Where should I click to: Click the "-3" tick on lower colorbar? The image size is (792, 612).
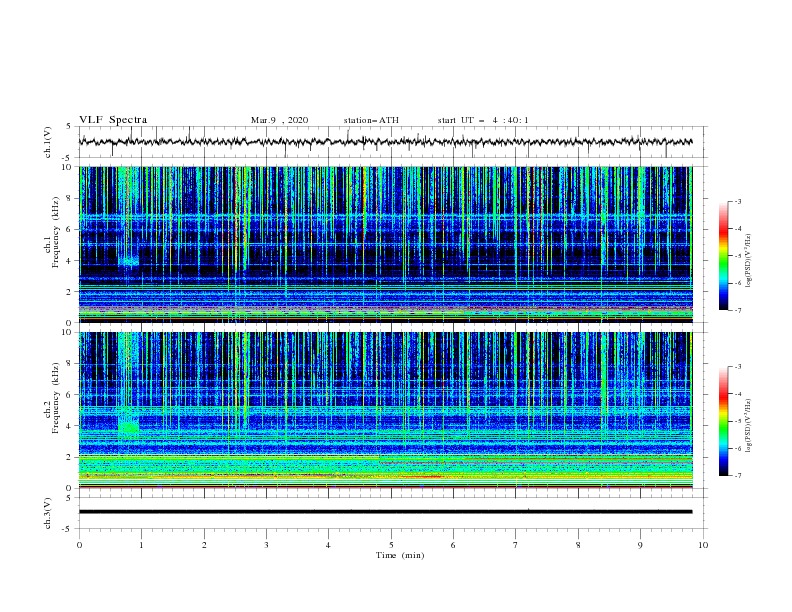click(737, 367)
